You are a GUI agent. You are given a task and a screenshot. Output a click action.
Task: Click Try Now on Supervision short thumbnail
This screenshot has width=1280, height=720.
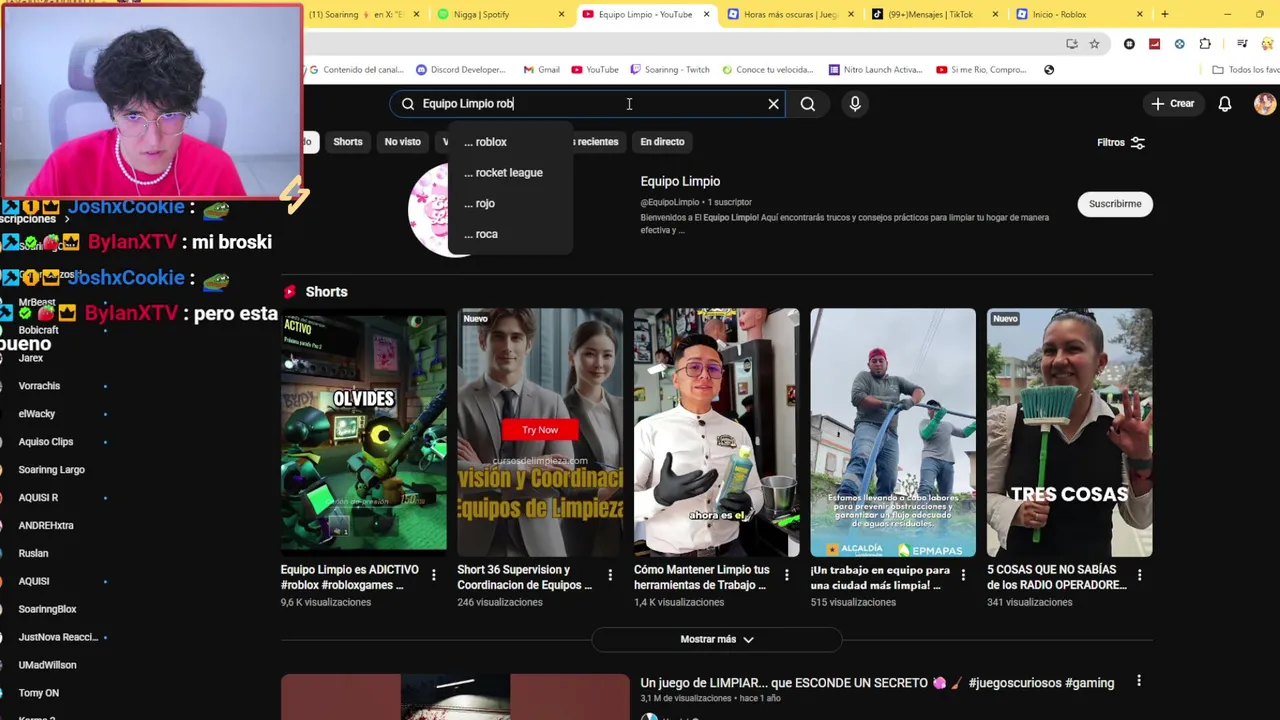[540, 430]
